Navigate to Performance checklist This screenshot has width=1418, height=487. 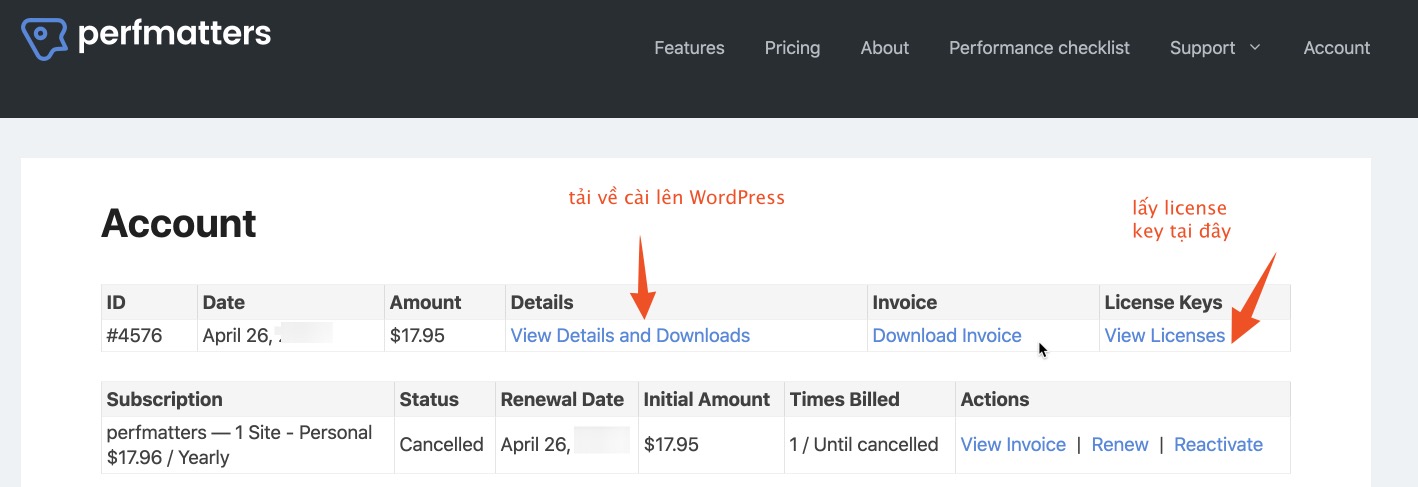coord(1039,48)
